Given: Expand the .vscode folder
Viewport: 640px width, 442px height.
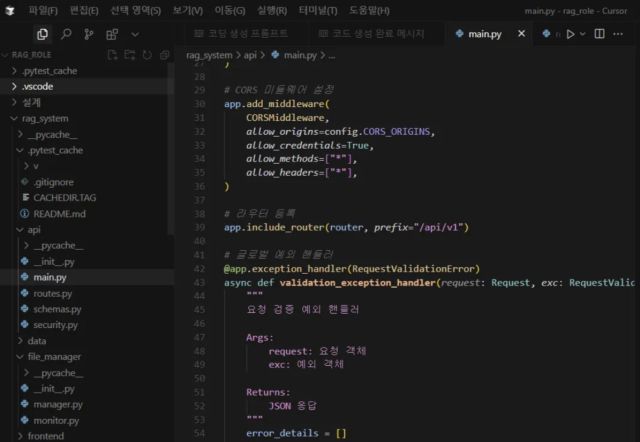Looking at the screenshot, I should tap(38, 86).
